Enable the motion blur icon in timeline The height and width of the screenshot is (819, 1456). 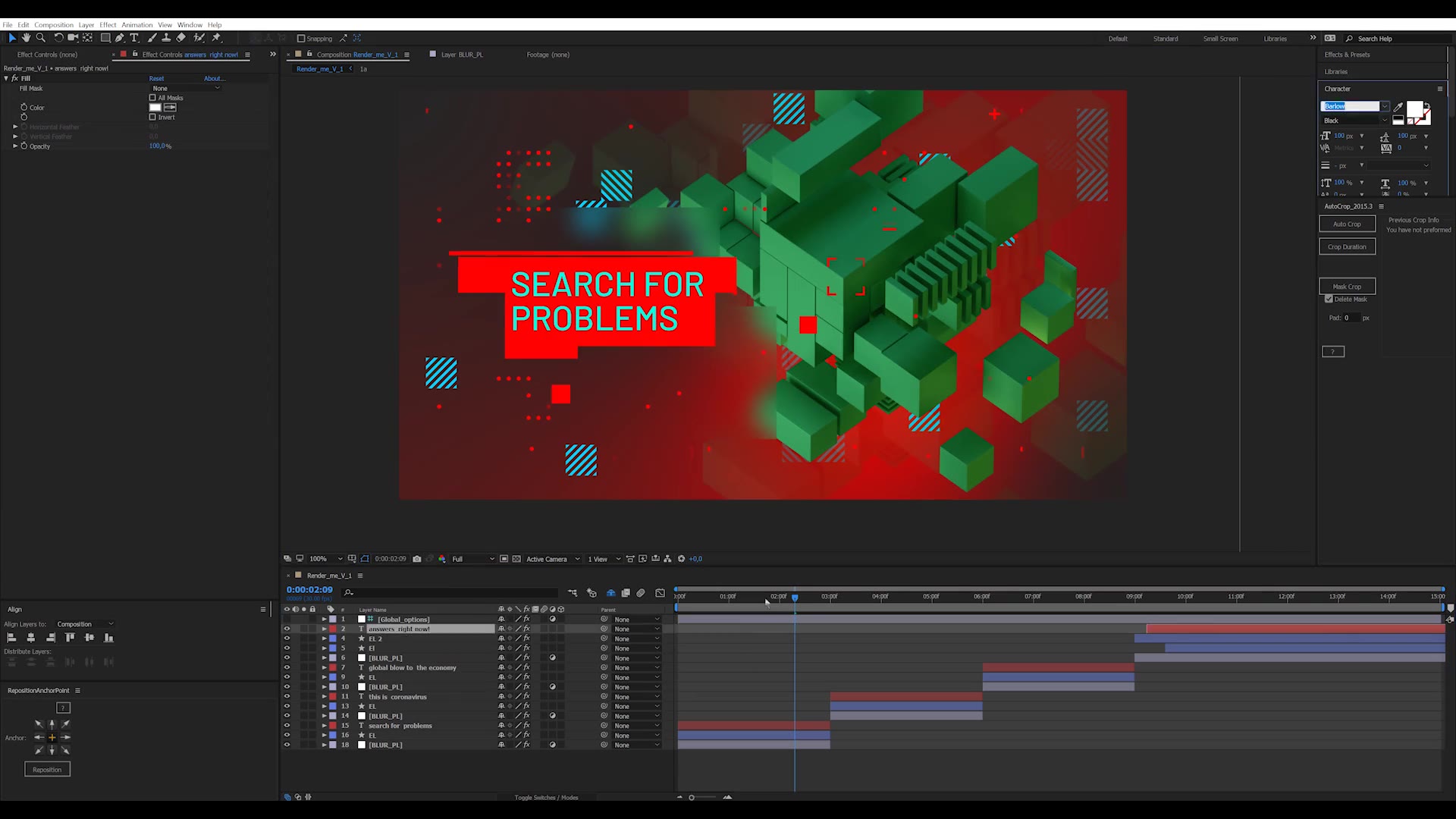pos(641,593)
